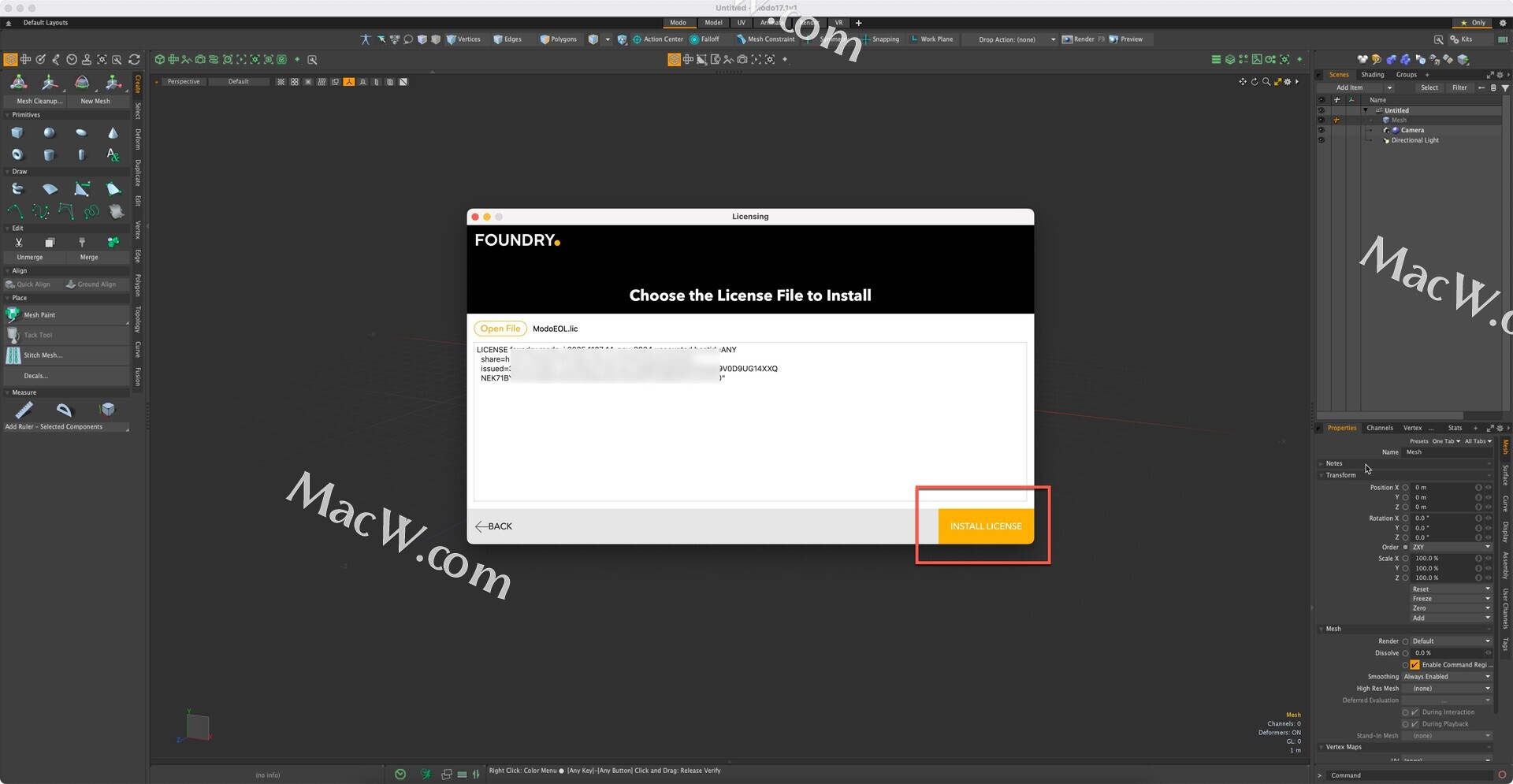
Task: Open Scenes panel gear settings
Action: (1500, 75)
